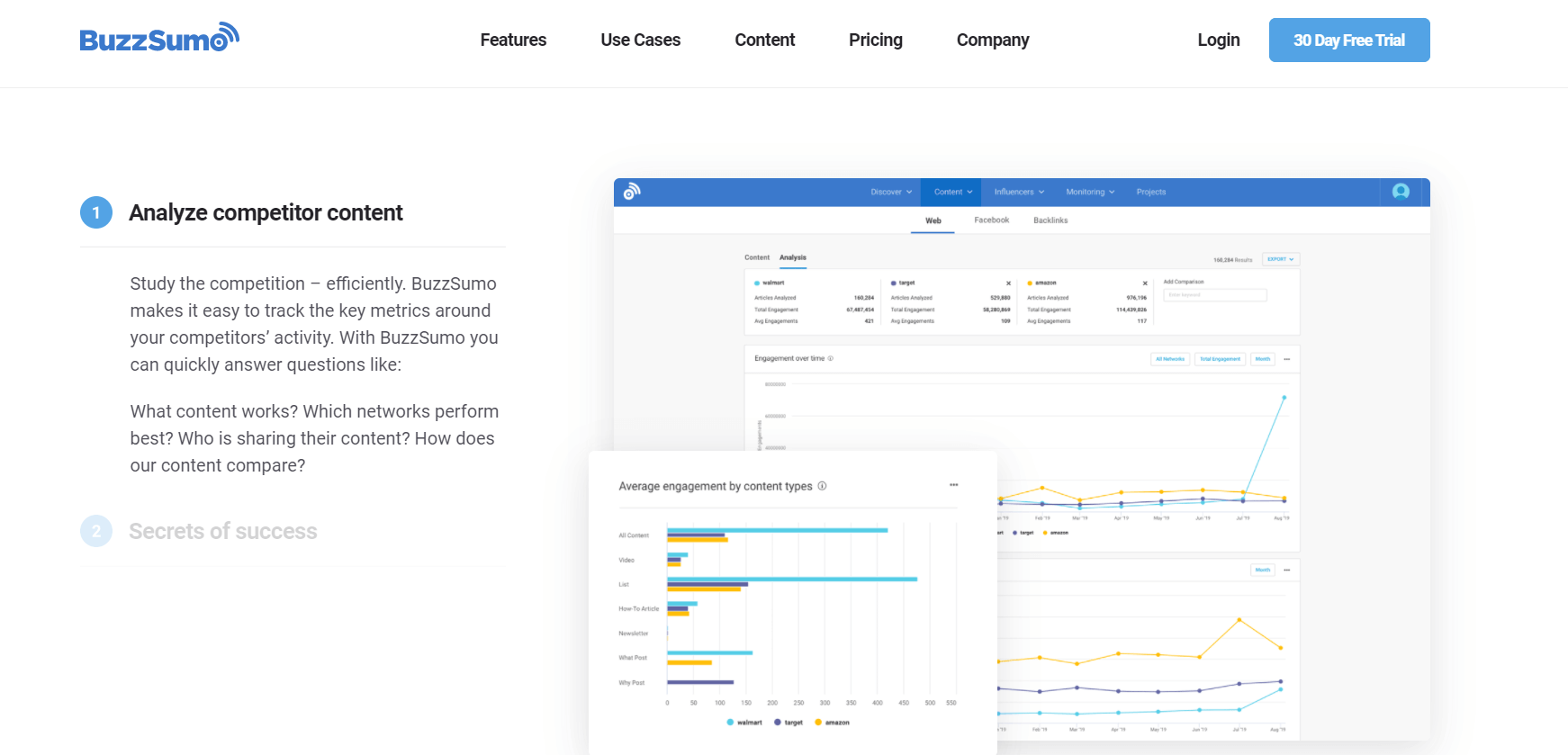Open the Export dropdown
The height and width of the screenshot is (755, 1568).
pyautogui.click(x=1280, y=259)
